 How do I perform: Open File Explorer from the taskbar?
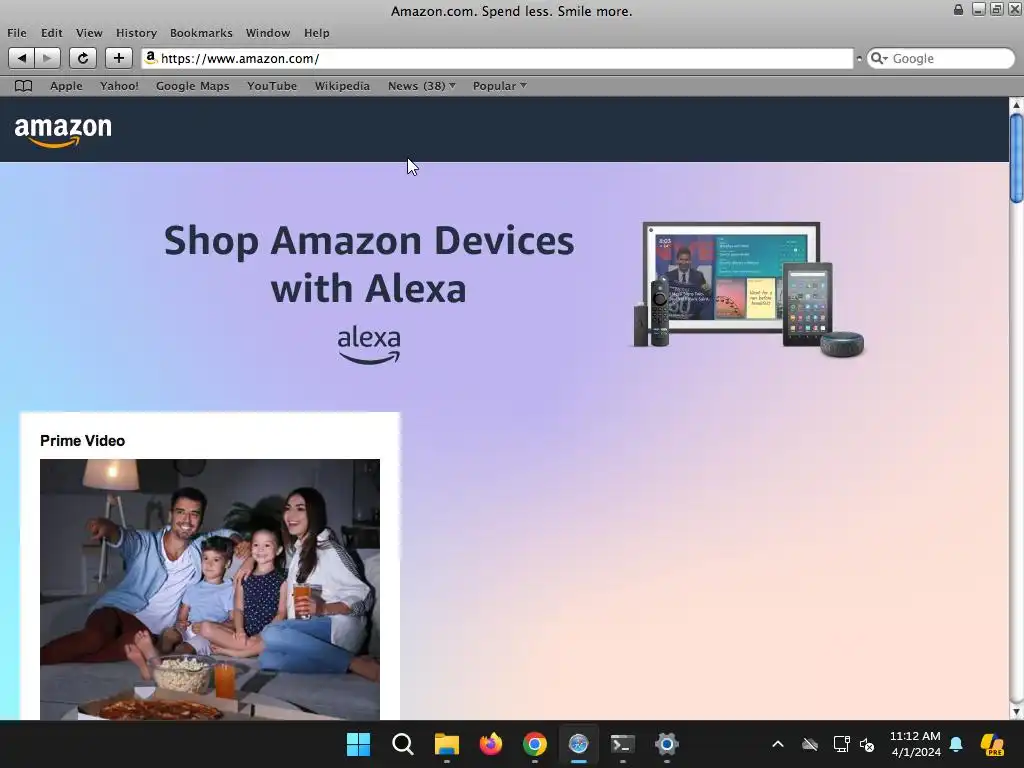[x=447, y=744]
